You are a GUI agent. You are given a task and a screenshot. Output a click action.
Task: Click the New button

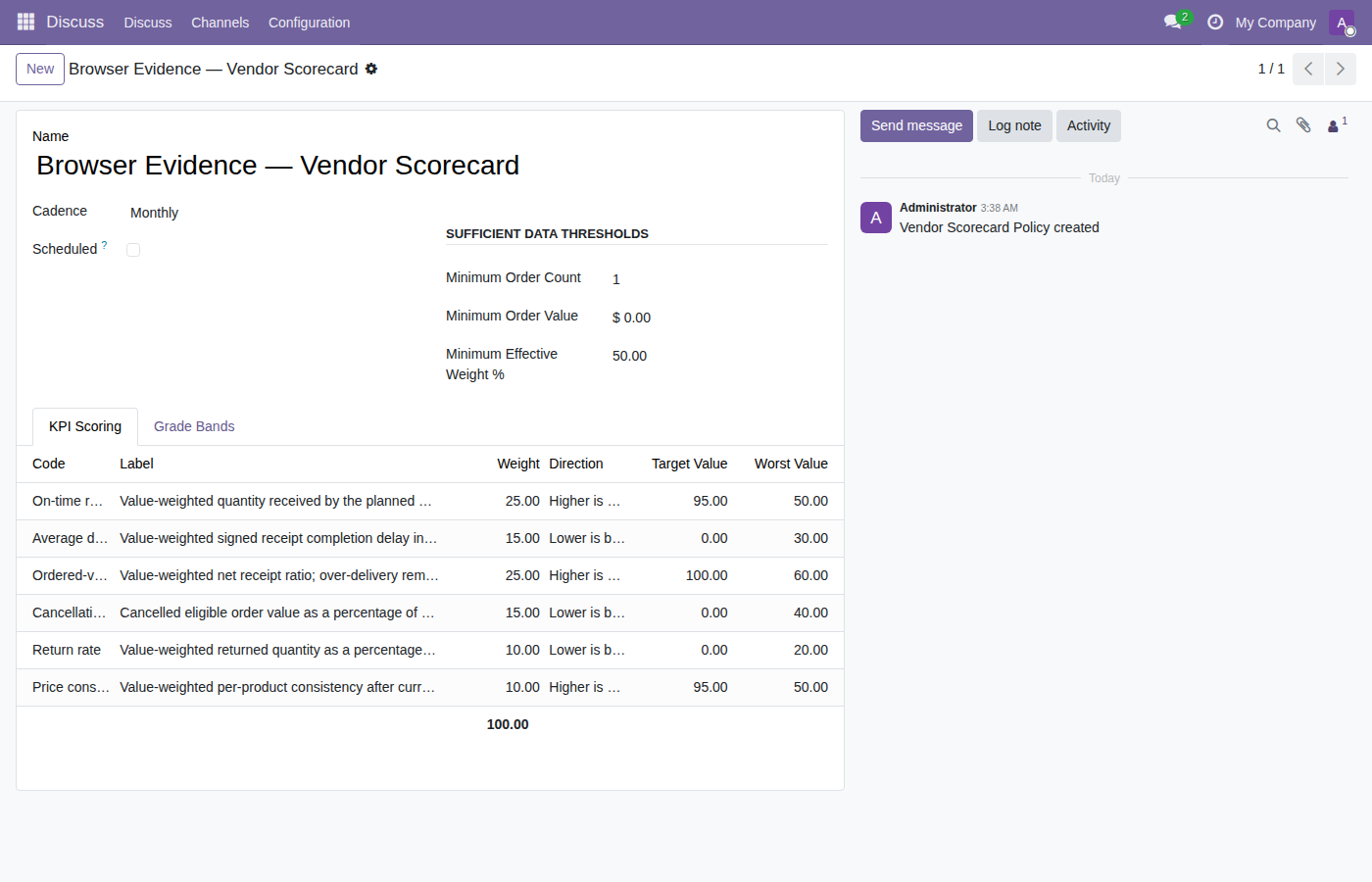[40, 69]
